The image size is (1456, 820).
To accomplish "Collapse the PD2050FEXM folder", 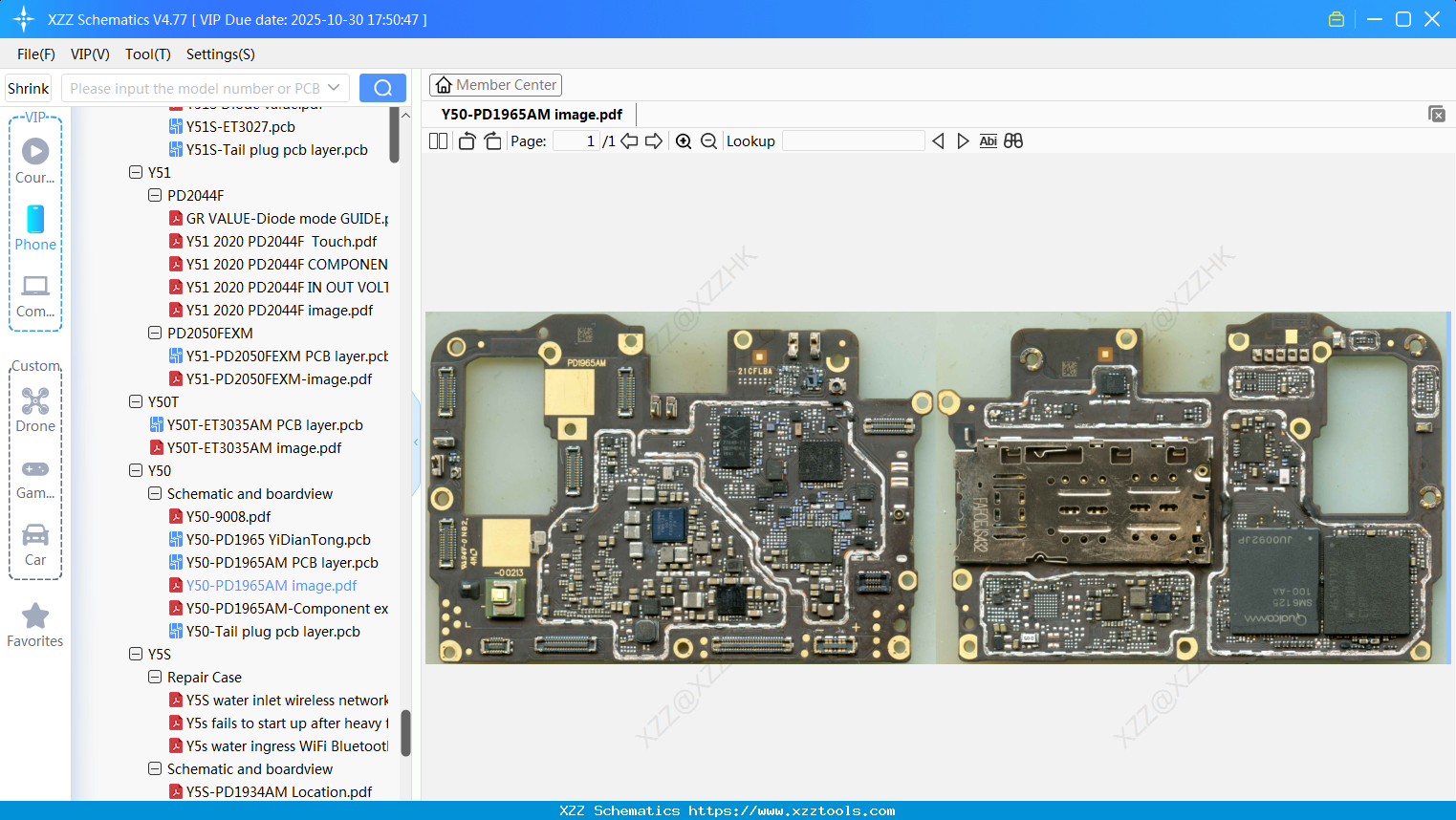I will [155, 333].
